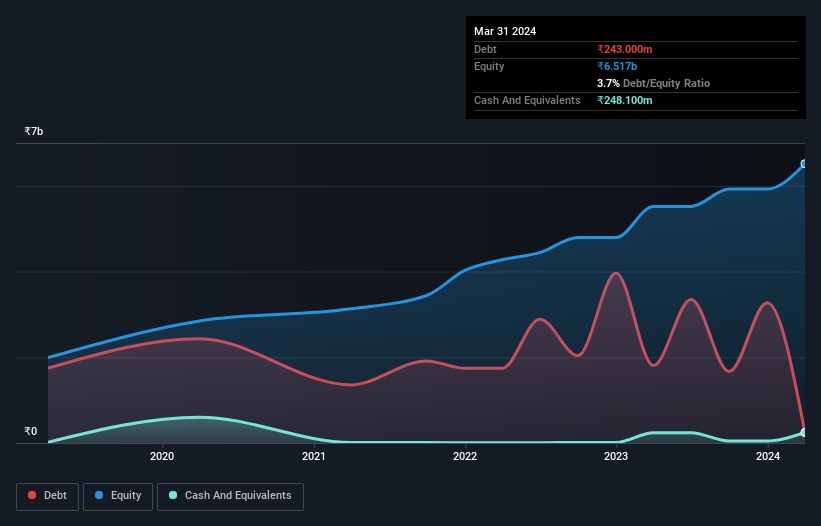The image size is (821, 526).
Task: Click the ₹7b y-axis label
Action: (x=34, y=131)
